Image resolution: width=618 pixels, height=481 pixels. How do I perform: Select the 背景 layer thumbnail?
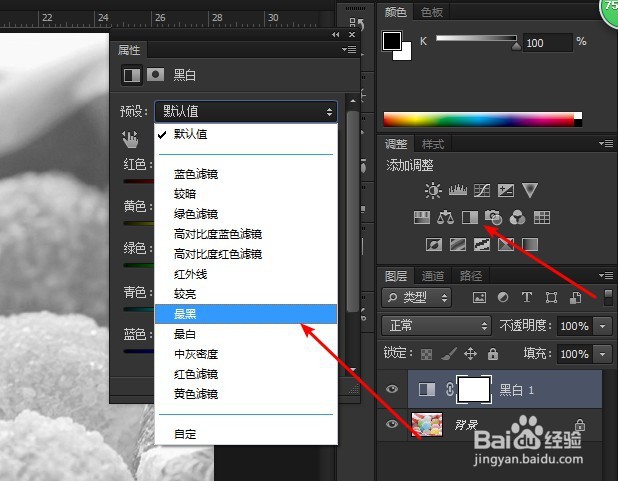(427, 424)
